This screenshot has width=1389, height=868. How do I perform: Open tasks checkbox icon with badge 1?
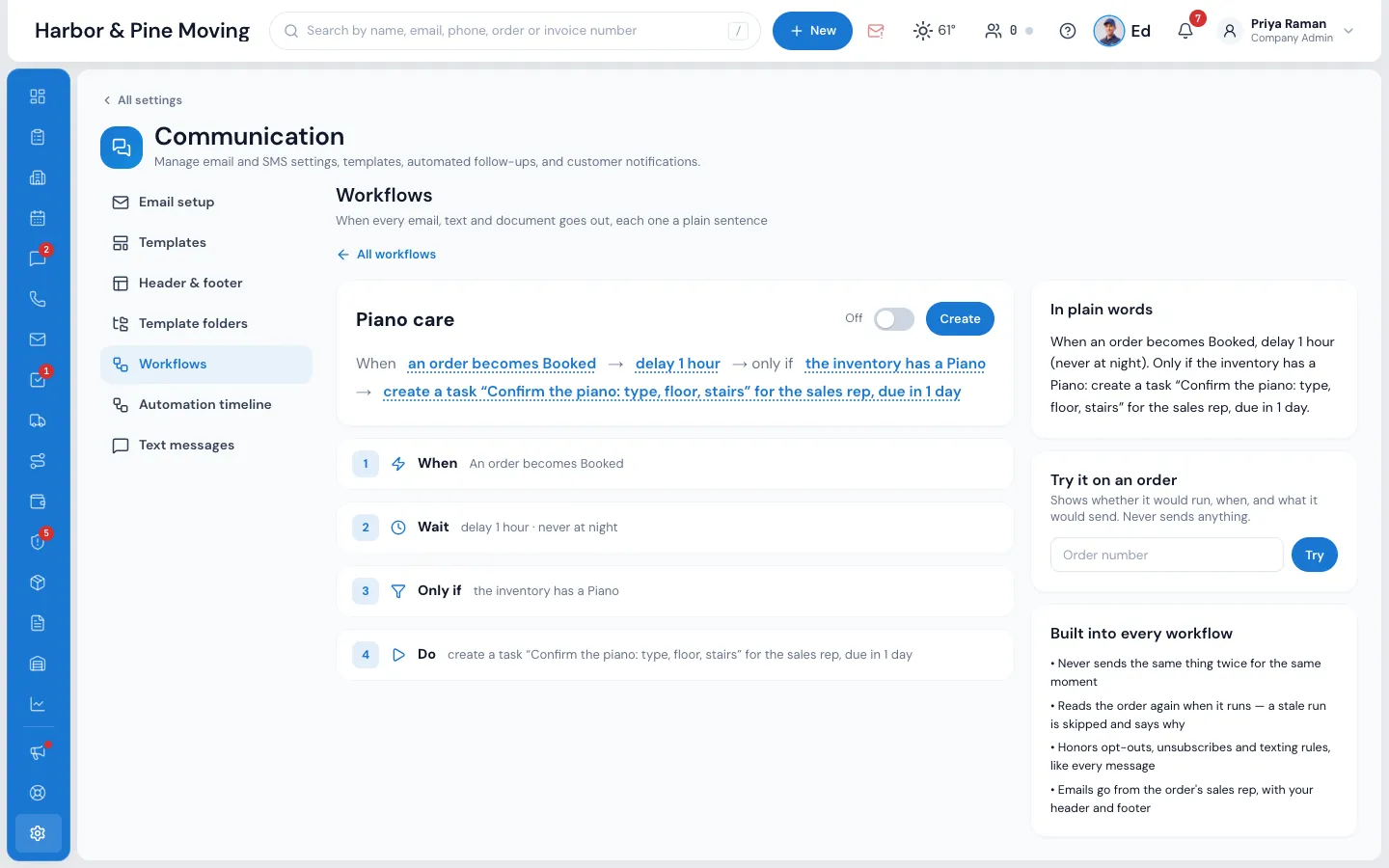38,380
